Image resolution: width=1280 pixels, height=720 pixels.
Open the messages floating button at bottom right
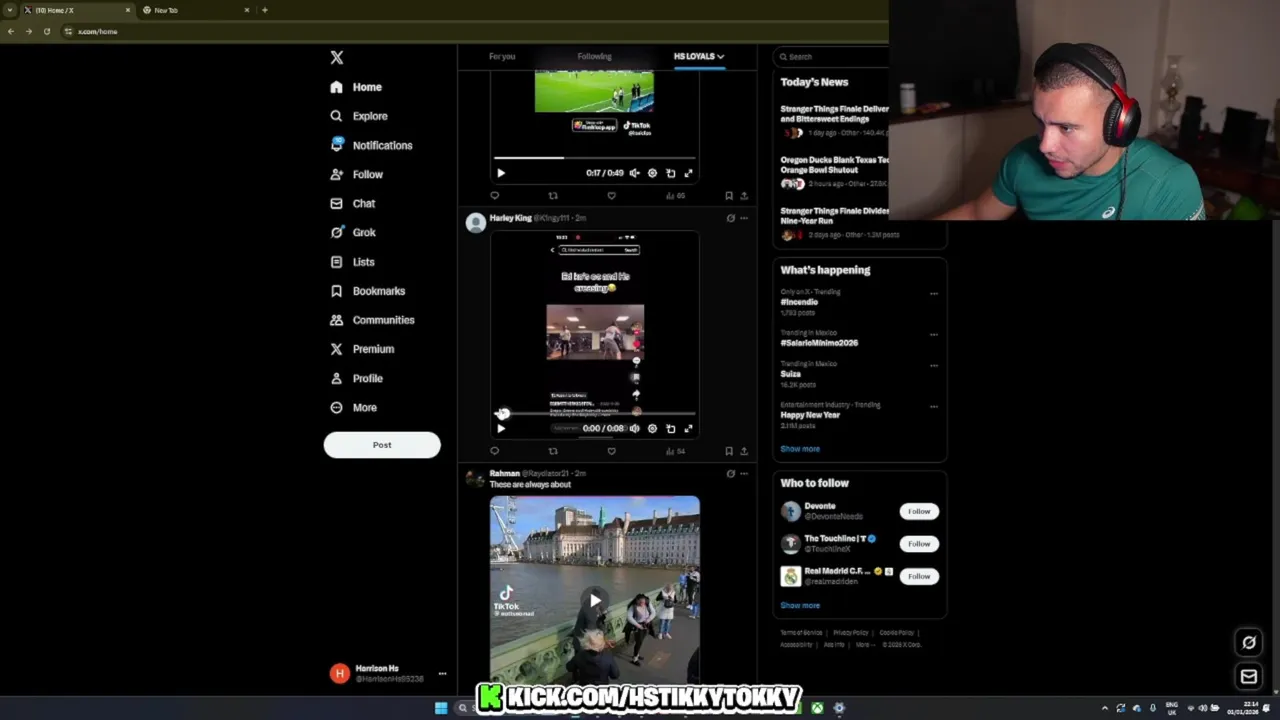click(1249, 677)
